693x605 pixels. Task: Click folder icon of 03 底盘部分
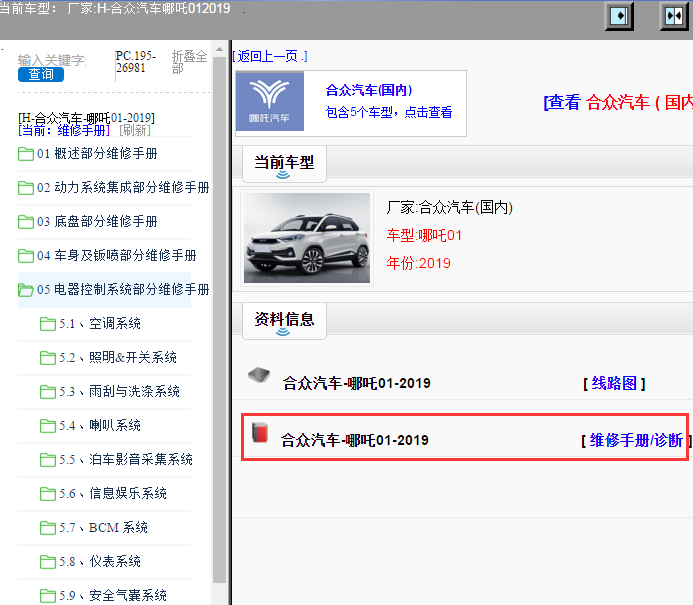26,222
